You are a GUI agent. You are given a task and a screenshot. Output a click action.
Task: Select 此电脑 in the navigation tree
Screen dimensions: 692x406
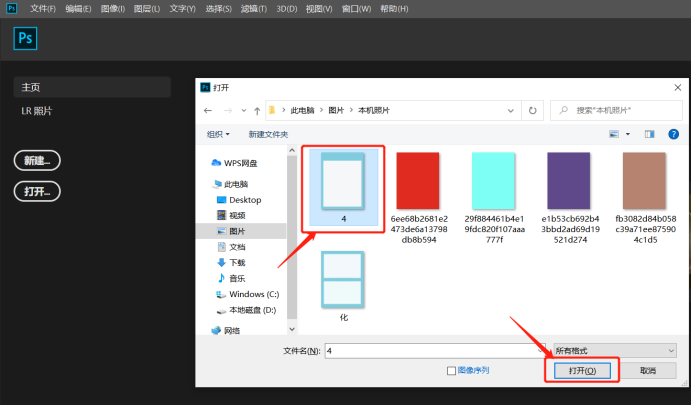pyautogui.click(x=230, y=184)
